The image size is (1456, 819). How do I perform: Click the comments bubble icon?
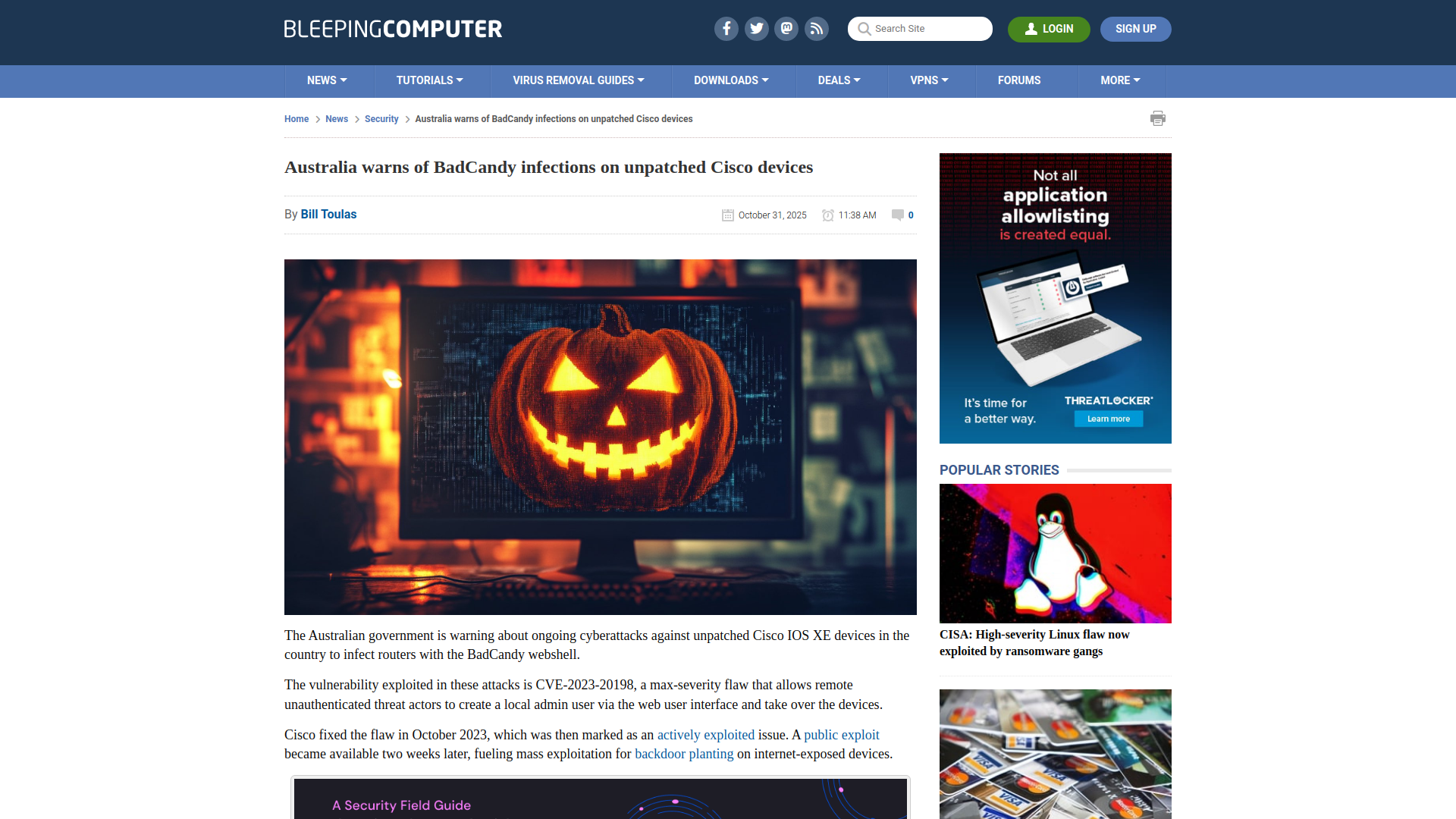coord(898,215)
